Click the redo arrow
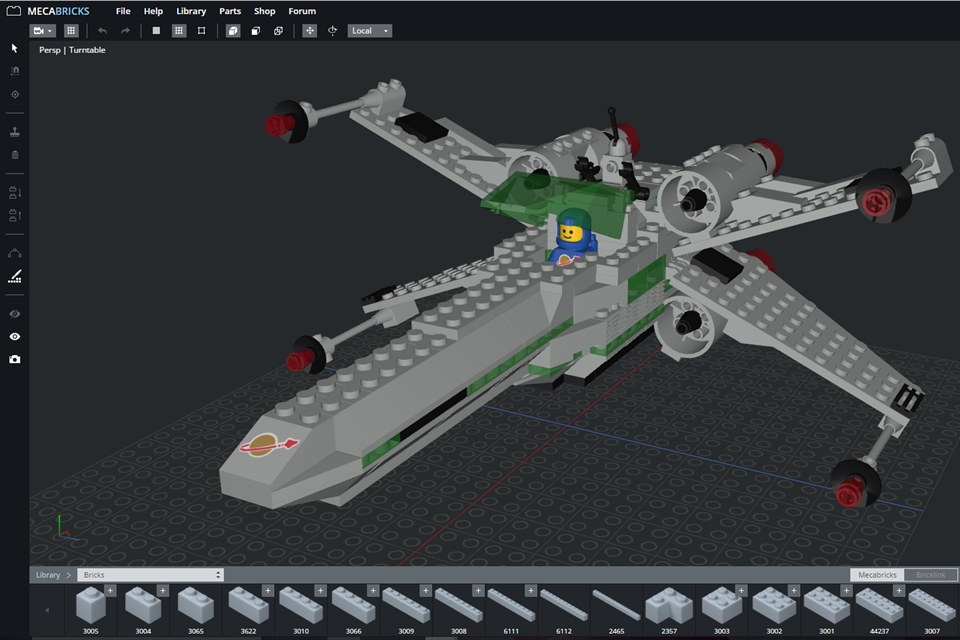This screenshot has width=960, height=640. tap(125, 31)
